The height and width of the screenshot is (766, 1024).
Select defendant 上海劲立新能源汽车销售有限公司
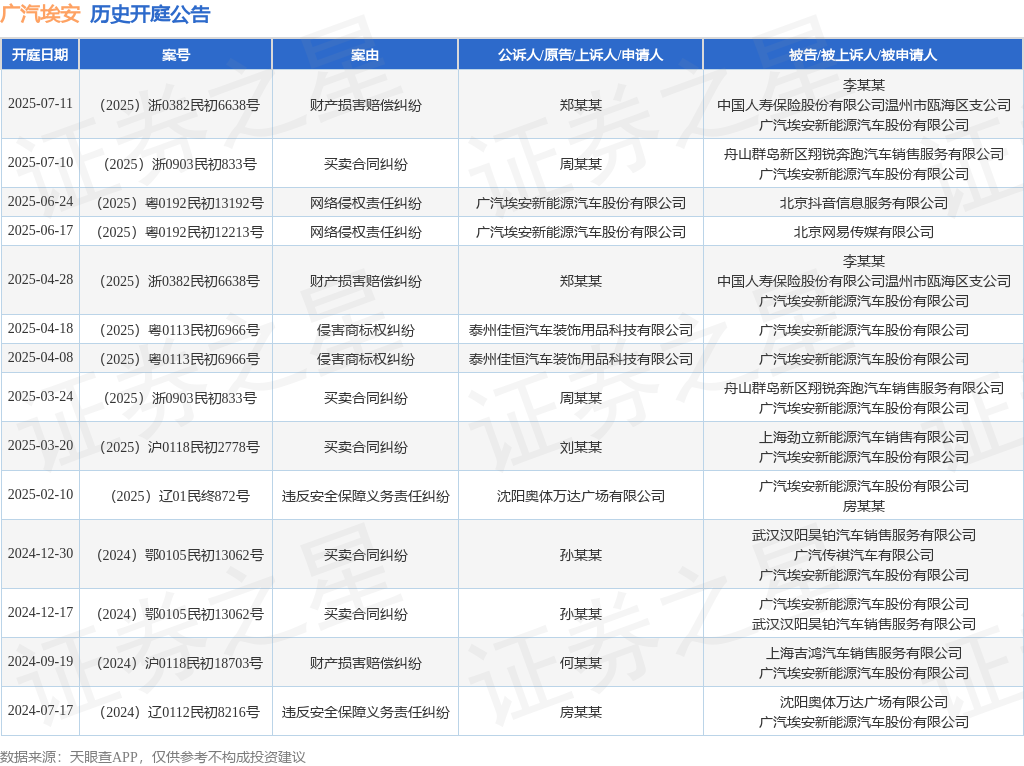click(863, 438)
